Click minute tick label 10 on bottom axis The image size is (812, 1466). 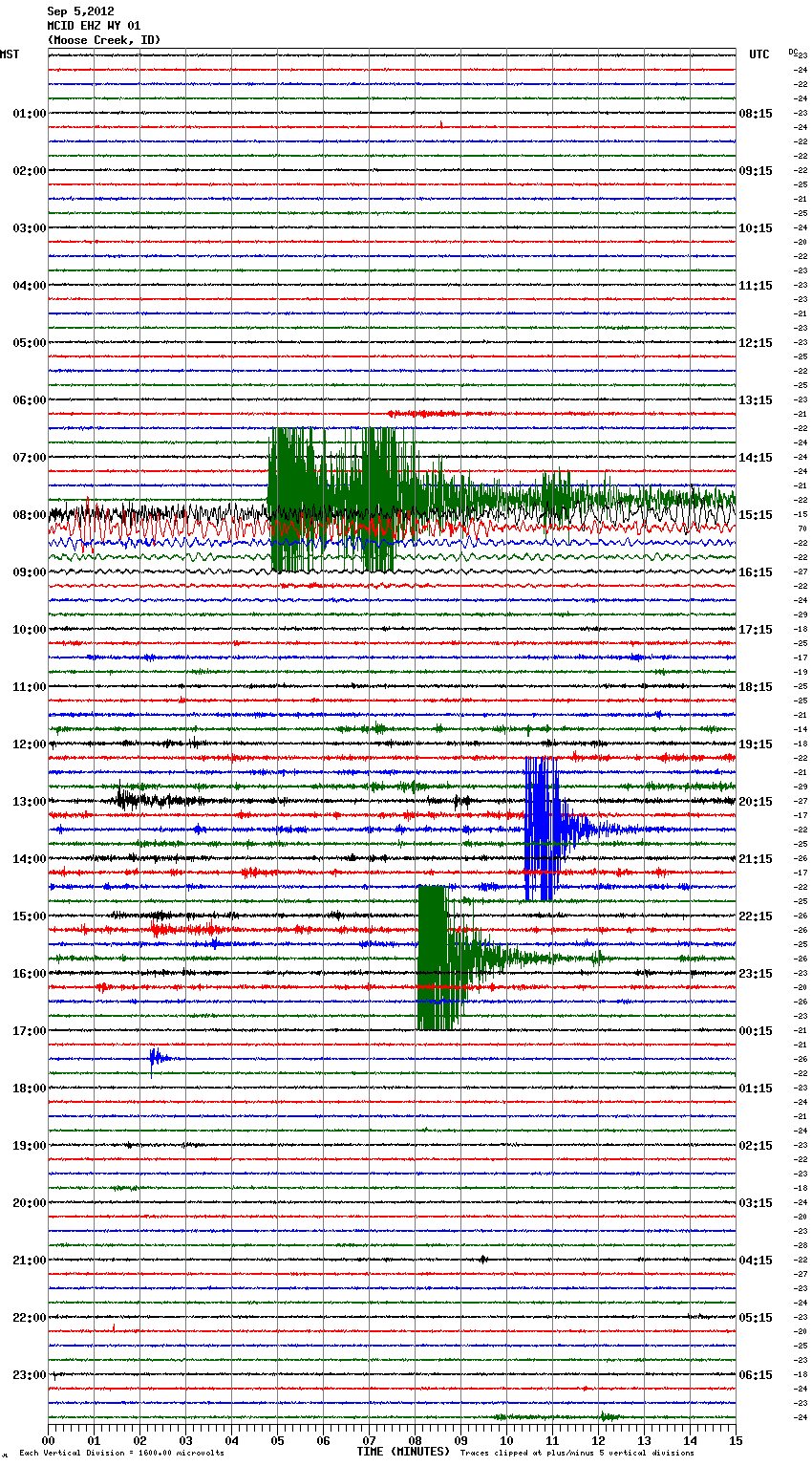pos(506,1440)
